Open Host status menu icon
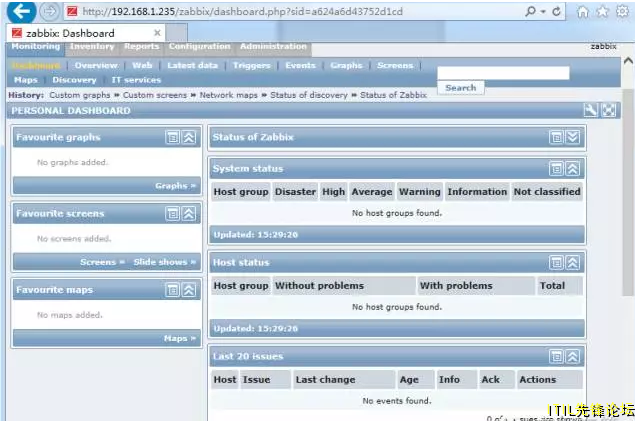Viewport: 635px width, 421px height. pyautogui.click(x=556, y=263)
